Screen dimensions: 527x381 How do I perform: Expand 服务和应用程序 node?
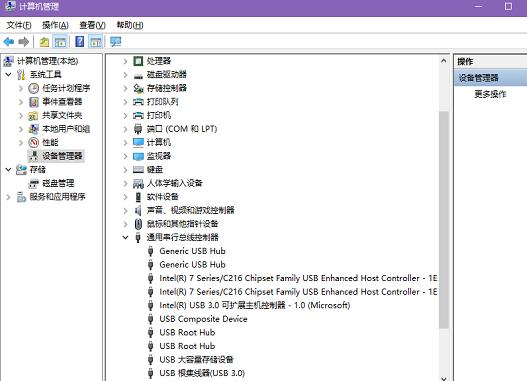click(x=8, y=197)
